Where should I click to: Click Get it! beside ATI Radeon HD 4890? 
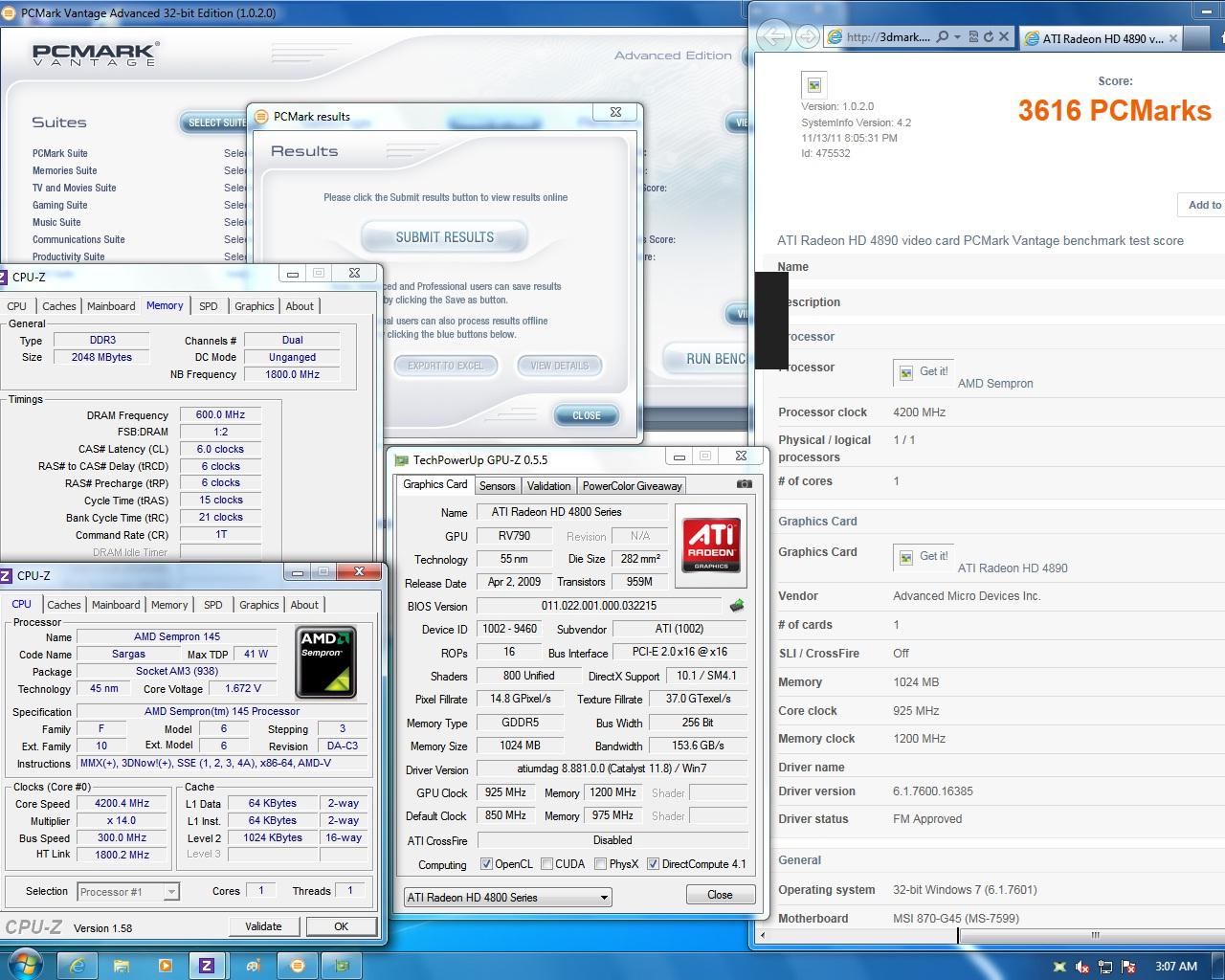click(924, 556)
